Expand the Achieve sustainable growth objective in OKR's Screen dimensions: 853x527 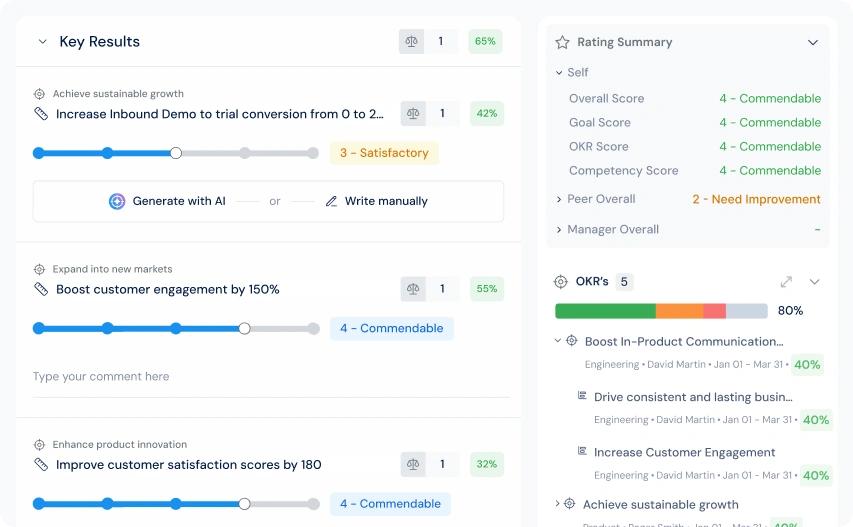(x=557, y=504)
